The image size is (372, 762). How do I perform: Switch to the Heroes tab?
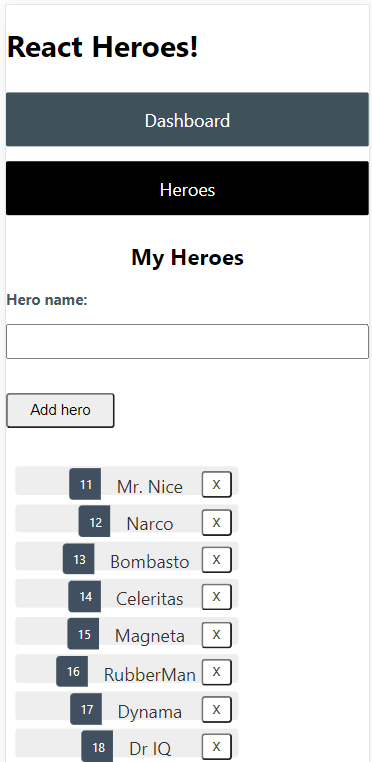coord(187,189)
